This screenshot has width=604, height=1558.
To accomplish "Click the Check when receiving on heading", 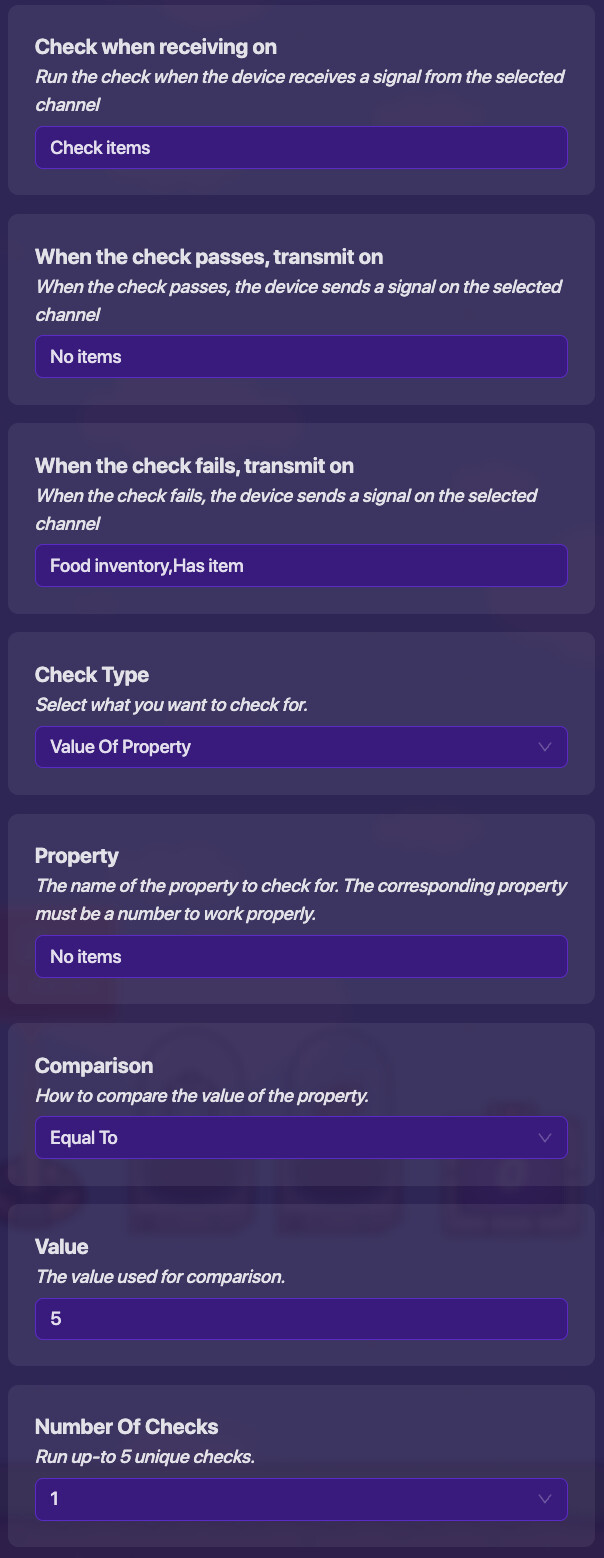I will point(156,47).
